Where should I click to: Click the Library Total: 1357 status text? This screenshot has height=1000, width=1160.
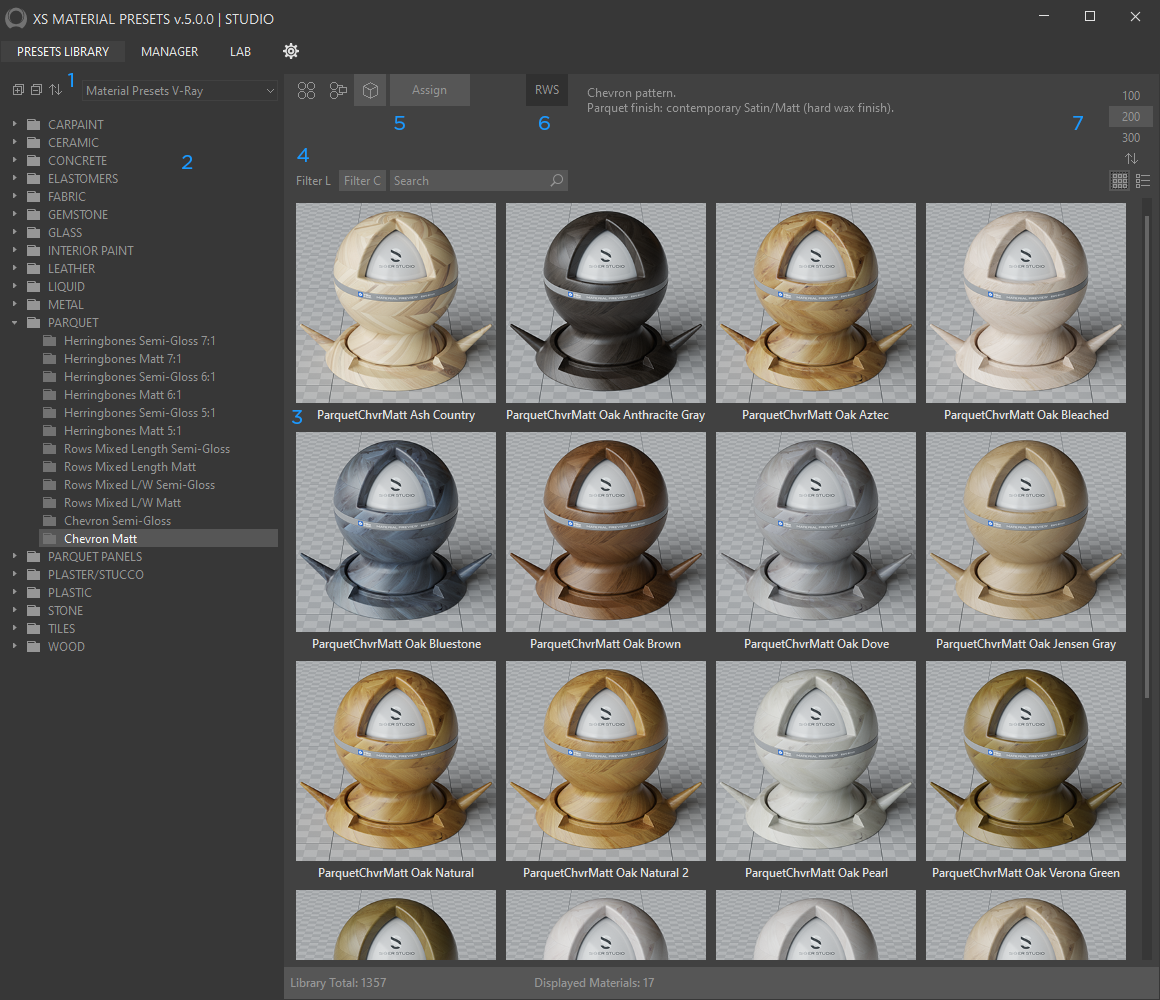(x=338, y=983)
